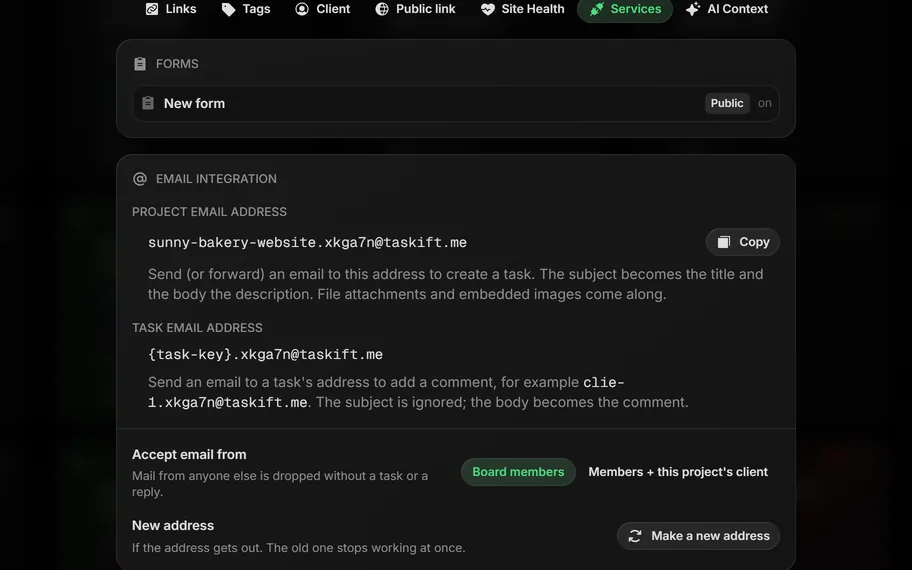
Task: Open the Links tab
Action: coord(170,9)
